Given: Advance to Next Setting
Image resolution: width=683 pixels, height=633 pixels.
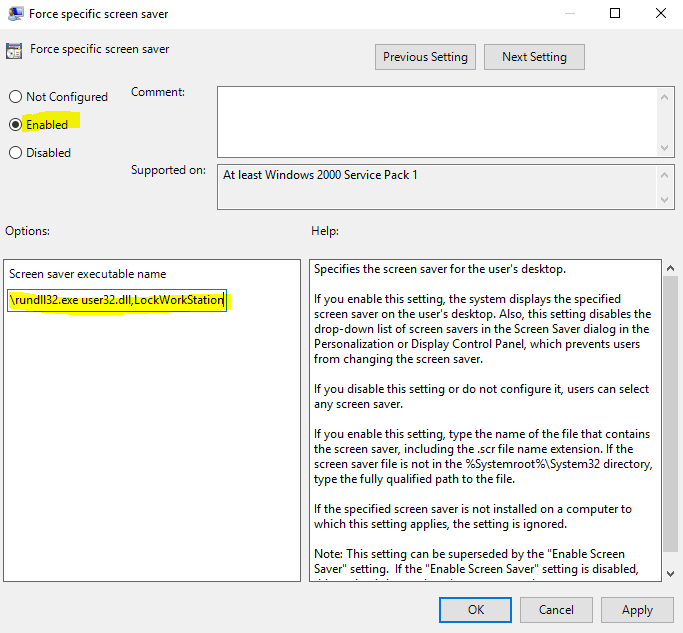Looking at the screenshot, I should click(x=534, y=57).
